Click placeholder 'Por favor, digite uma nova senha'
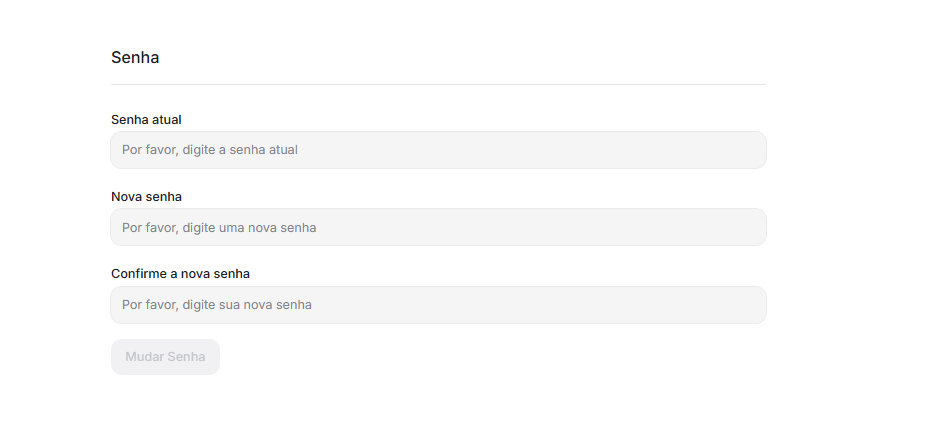The width and height of the screenshot is (947, 434). coord(219,228)
